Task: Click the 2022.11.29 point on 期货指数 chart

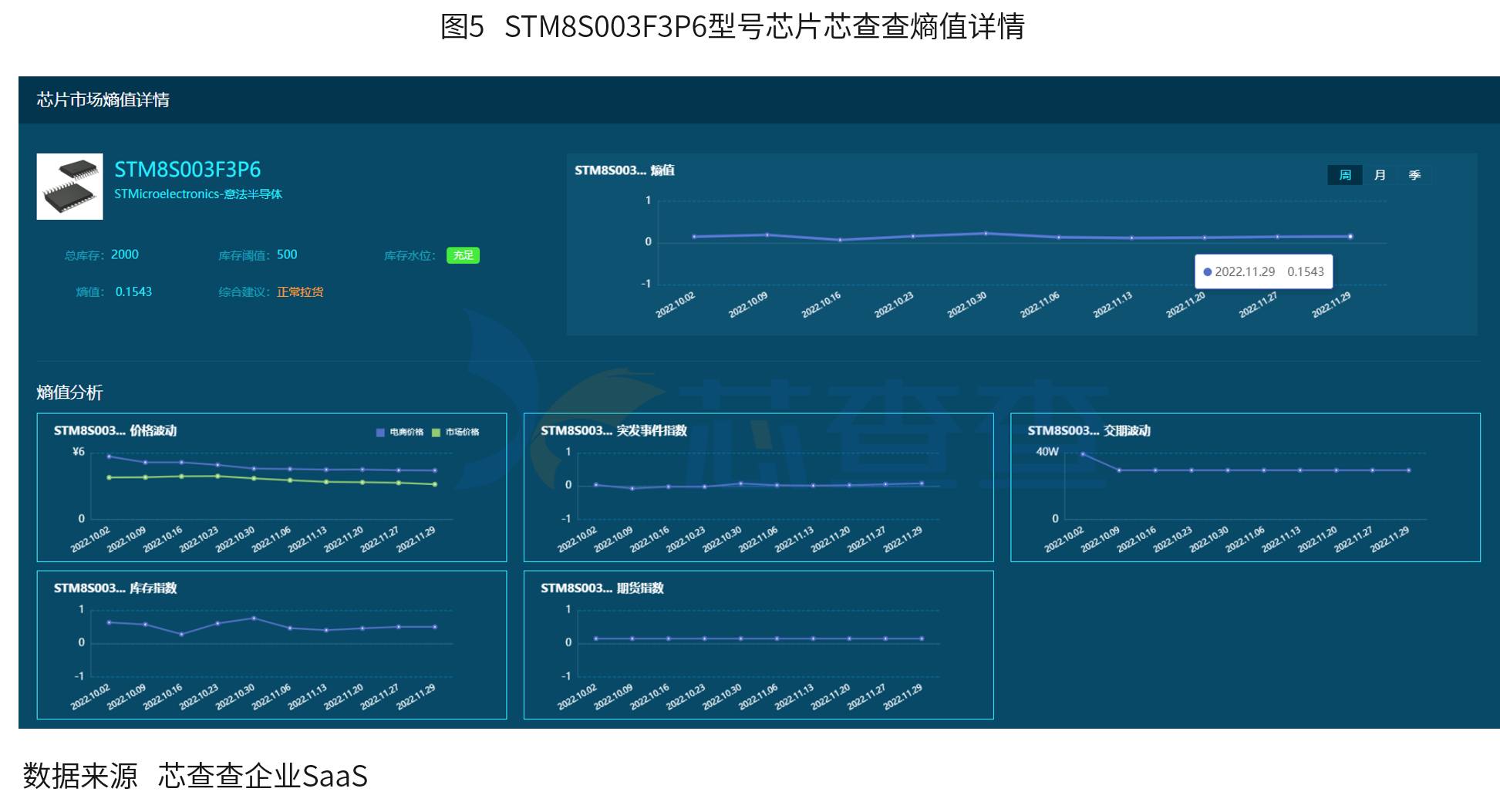Action: pyautogui.click(x=922, y=638)
